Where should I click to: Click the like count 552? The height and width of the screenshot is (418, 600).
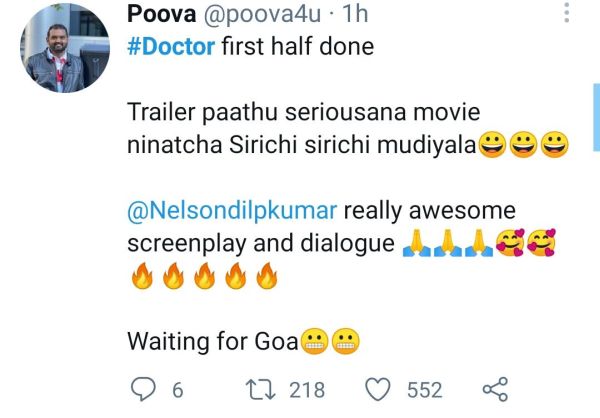click(425, 390)
